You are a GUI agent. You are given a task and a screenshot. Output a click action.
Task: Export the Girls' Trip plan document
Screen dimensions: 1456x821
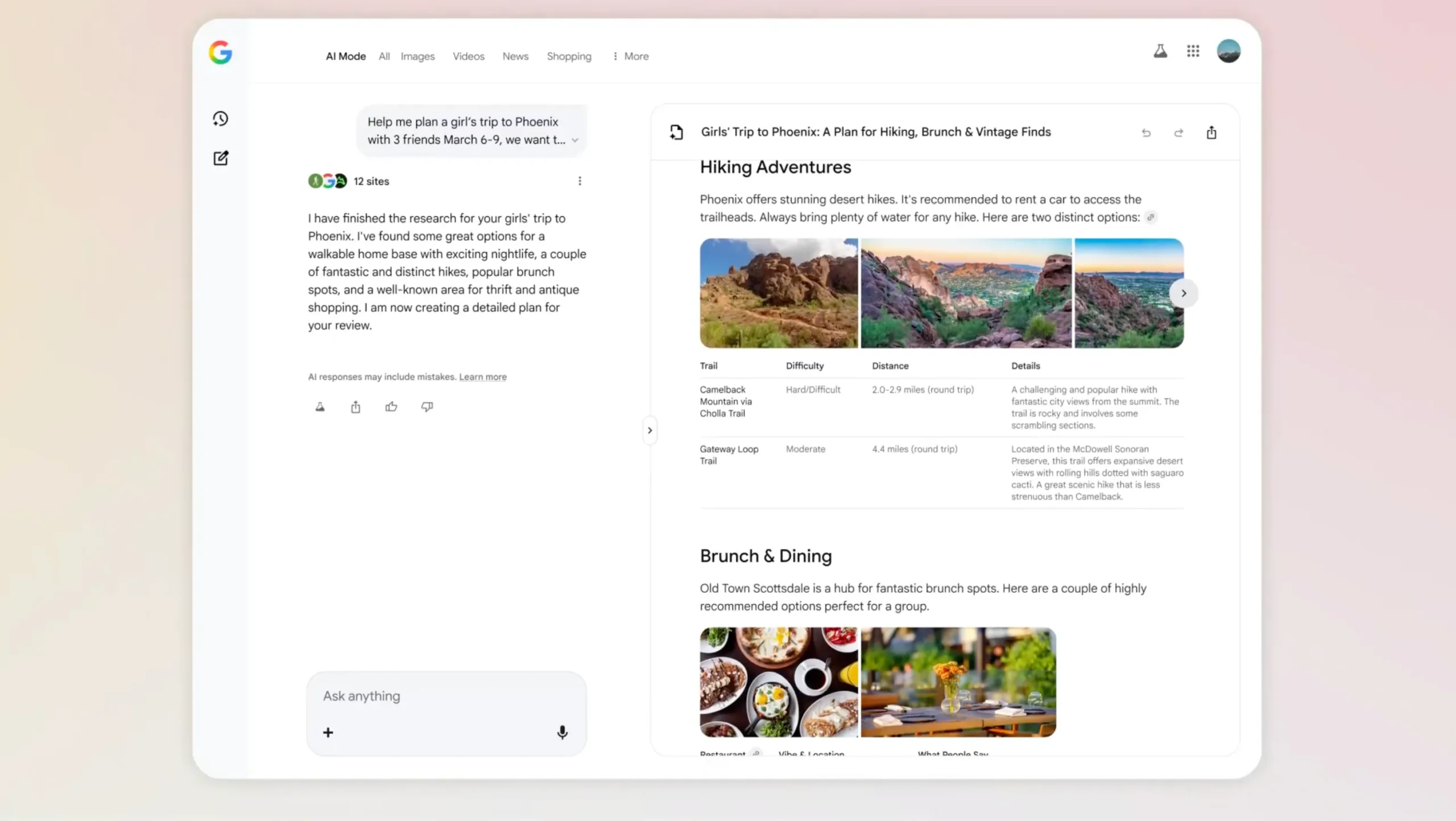pos(1211,131)
